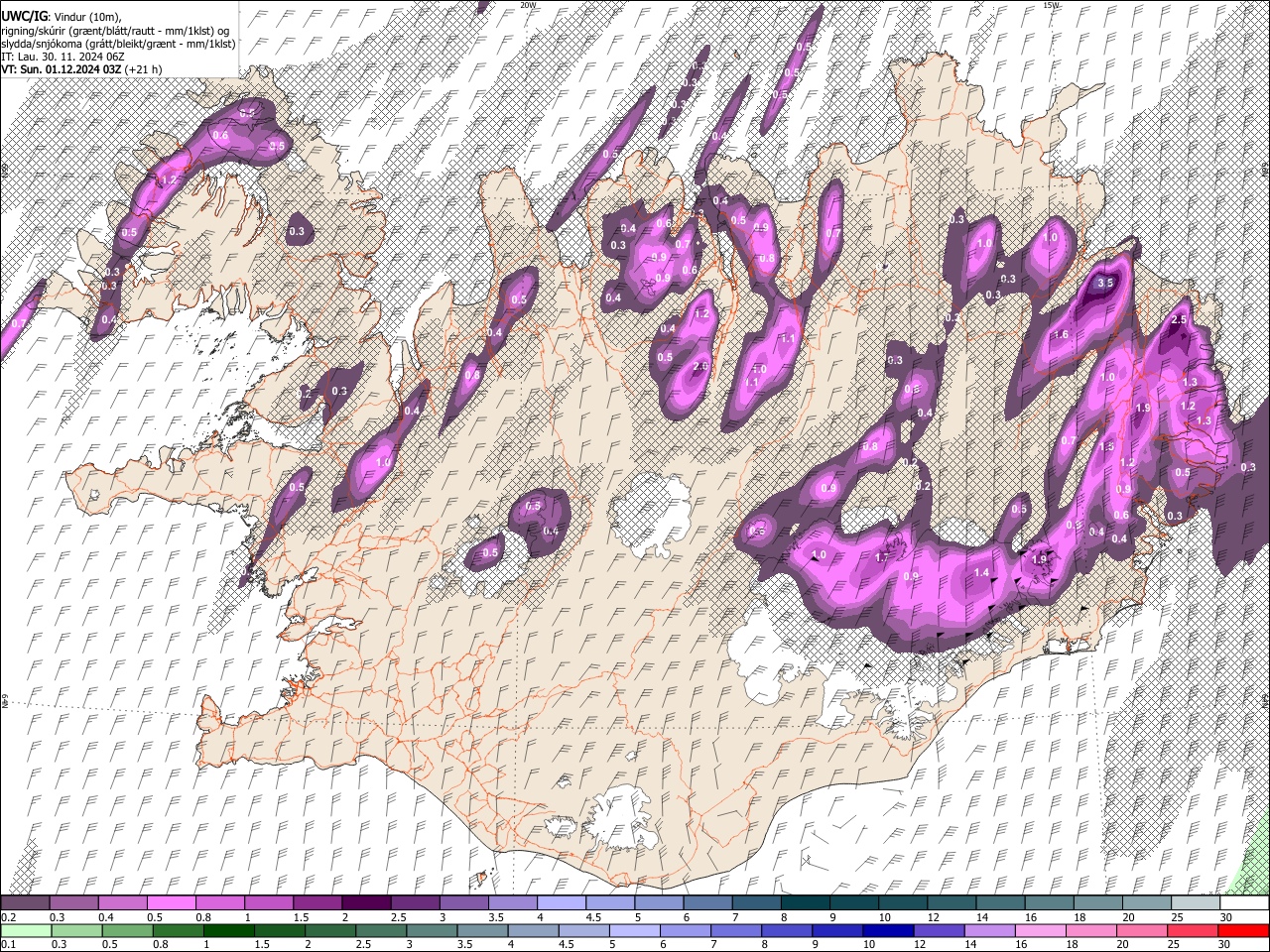Click the '20W' longitude label on the map's upper edge
This screenshot has width=1270, height=952.
click(x=528, y=5)
